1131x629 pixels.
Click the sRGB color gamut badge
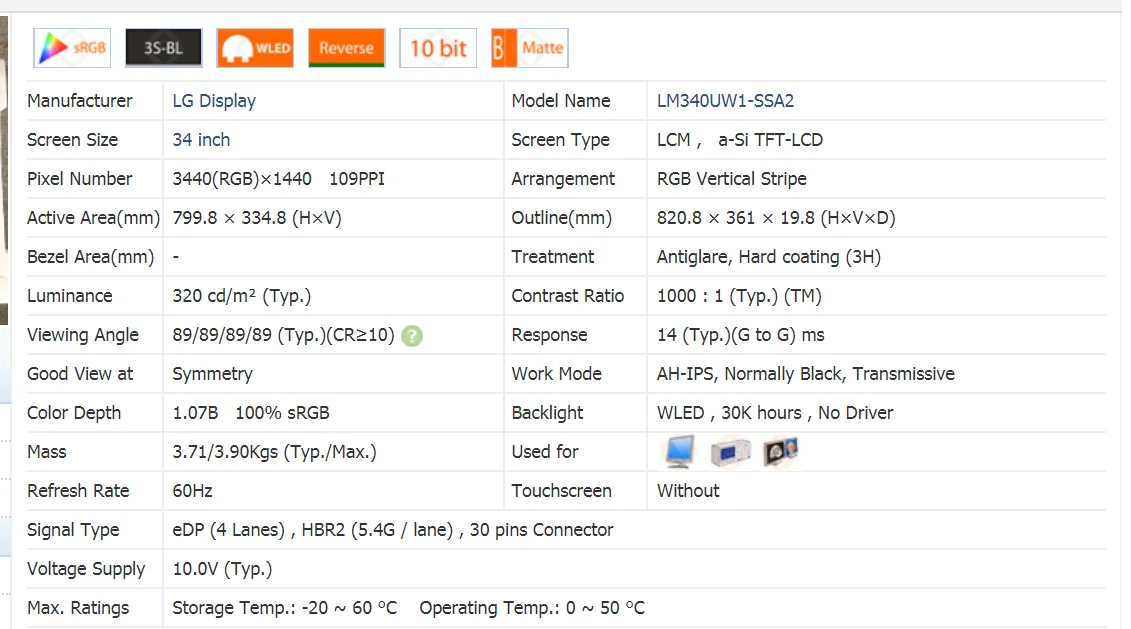(x=72, y=48)
